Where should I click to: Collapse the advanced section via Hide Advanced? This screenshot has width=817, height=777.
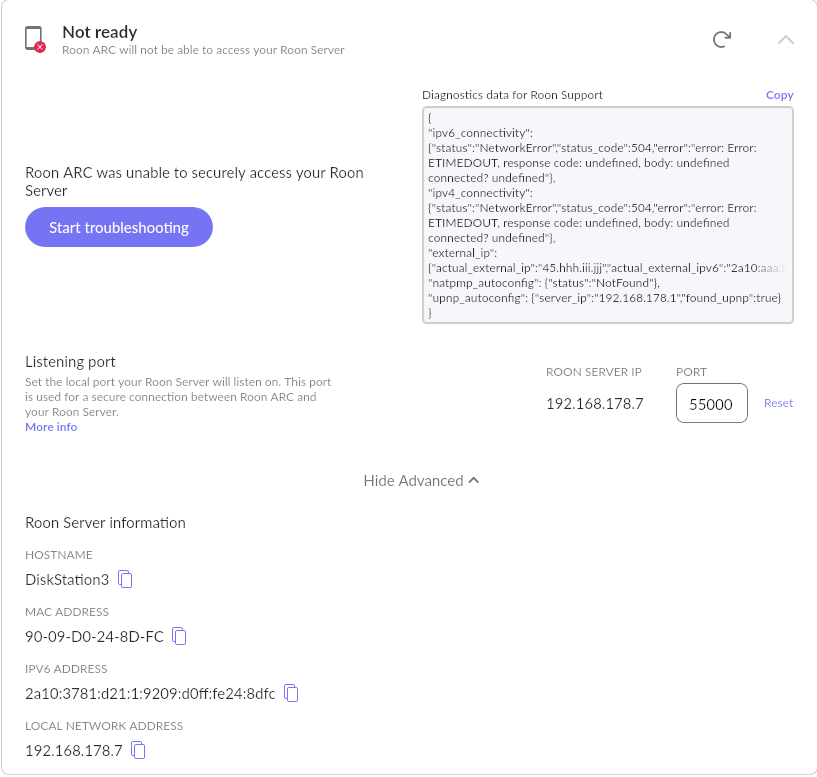(x=413, y=480)
